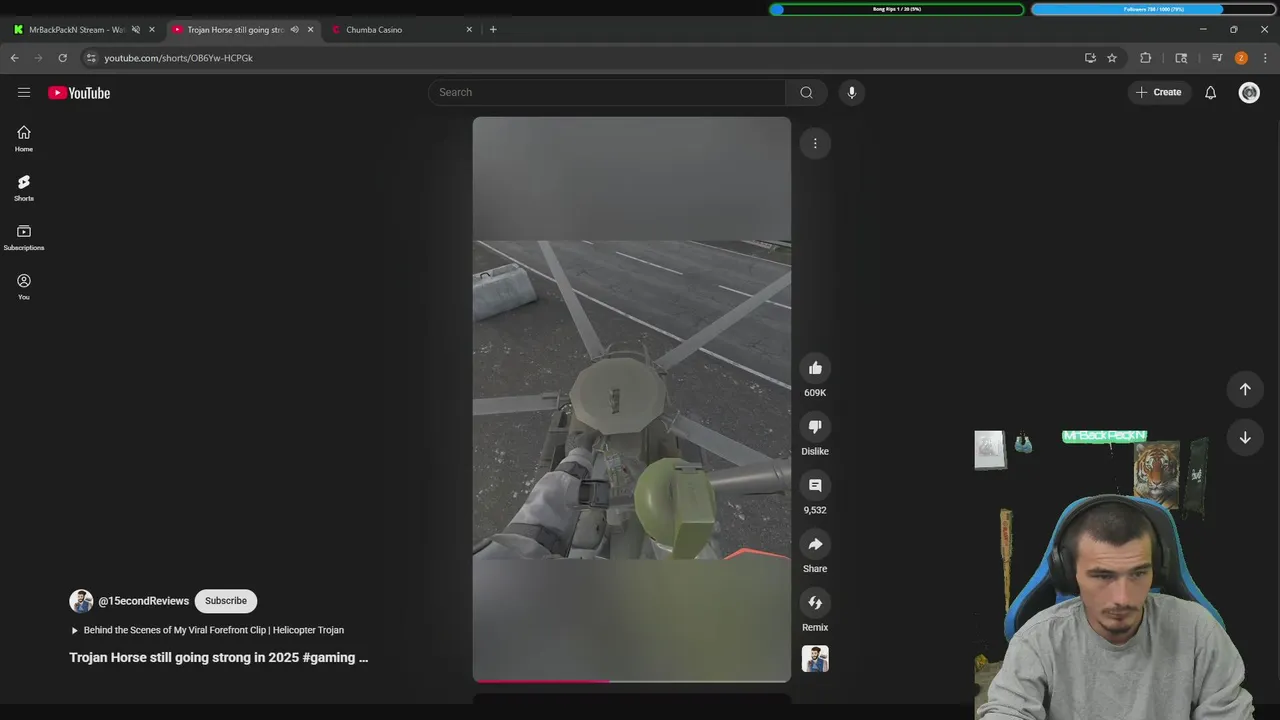The height and width of the screenshot is (720, 1280).
Task: Open the sound source thumbnail under Remix
Action: pyautogui.click(x=815, y=659)
